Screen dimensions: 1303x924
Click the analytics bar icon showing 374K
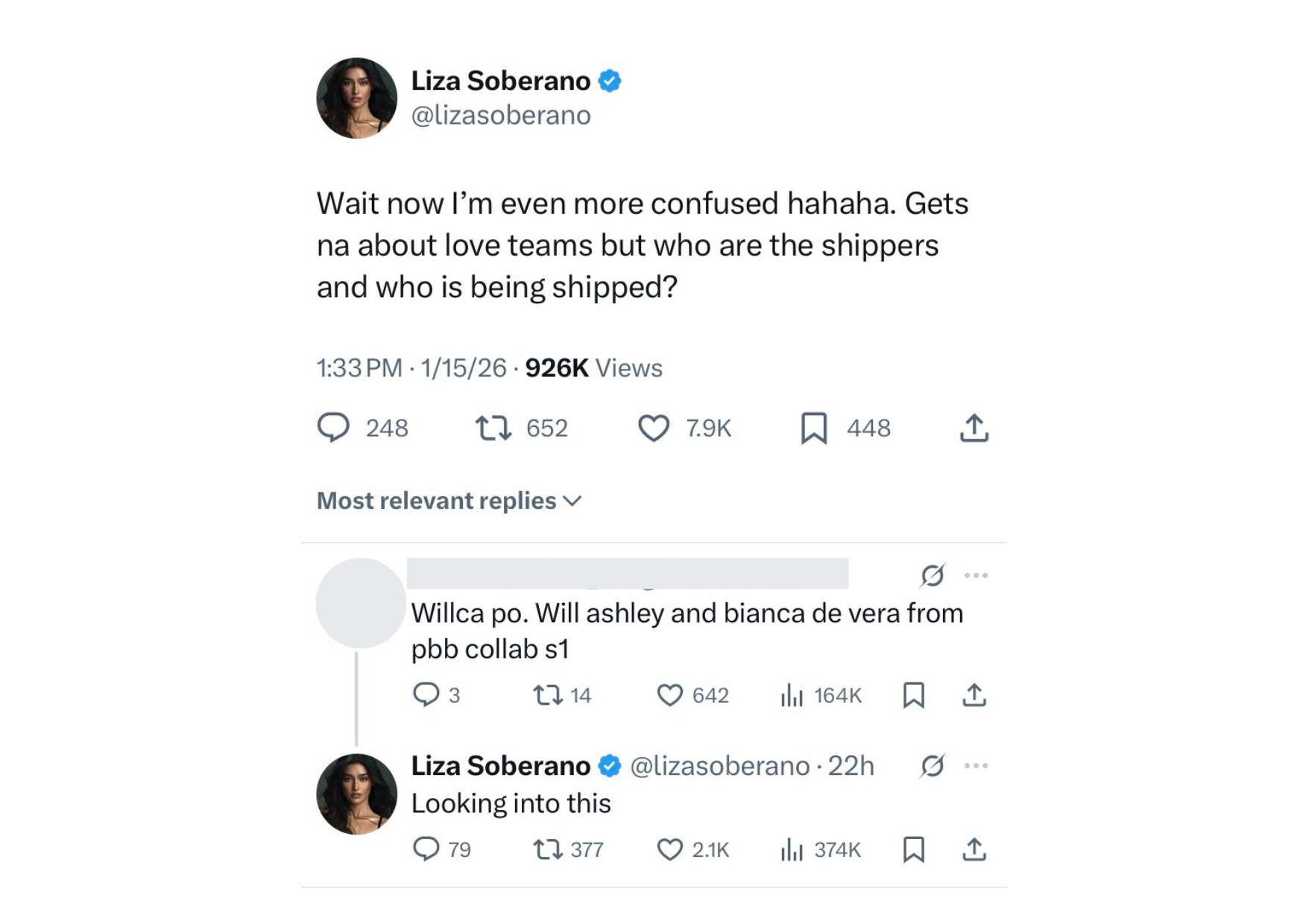(792, 849)
